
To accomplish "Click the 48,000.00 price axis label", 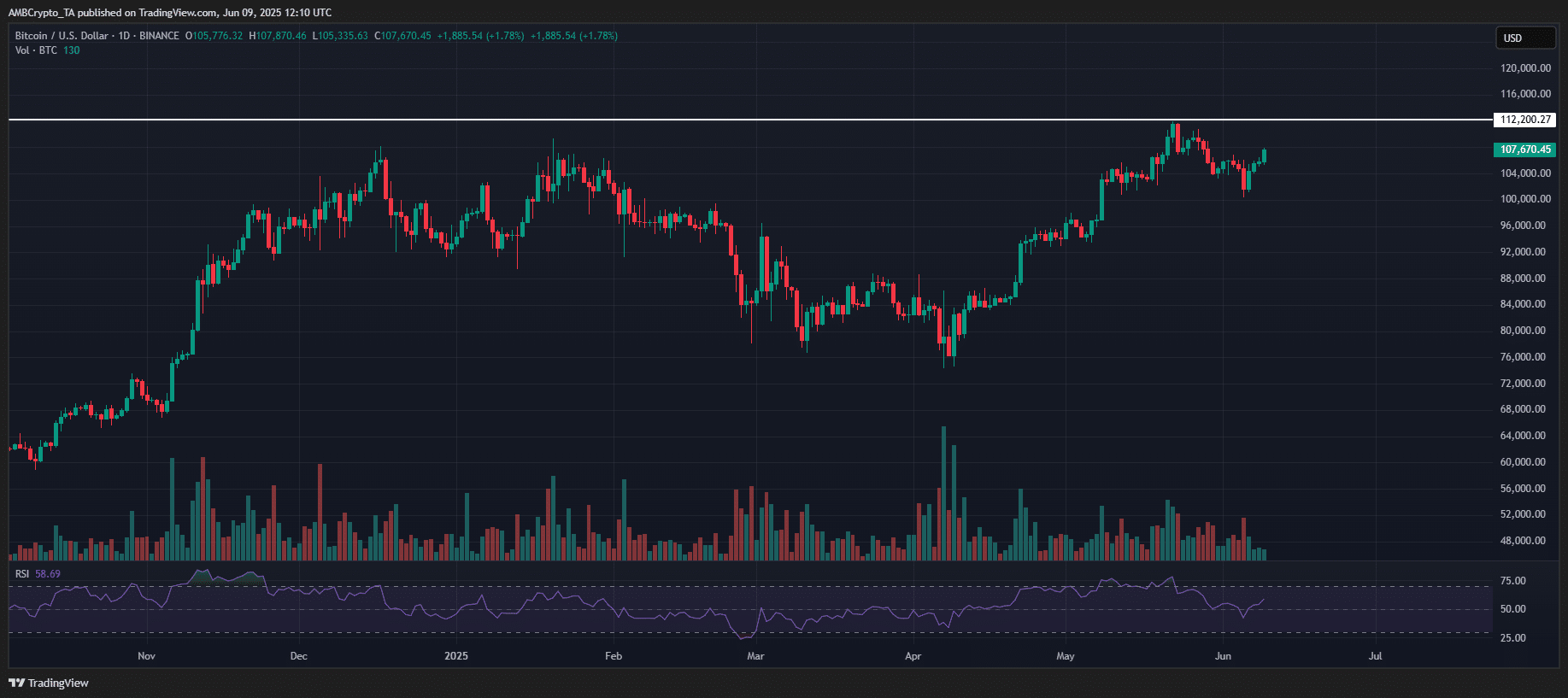I will [x=1523, y=541].
